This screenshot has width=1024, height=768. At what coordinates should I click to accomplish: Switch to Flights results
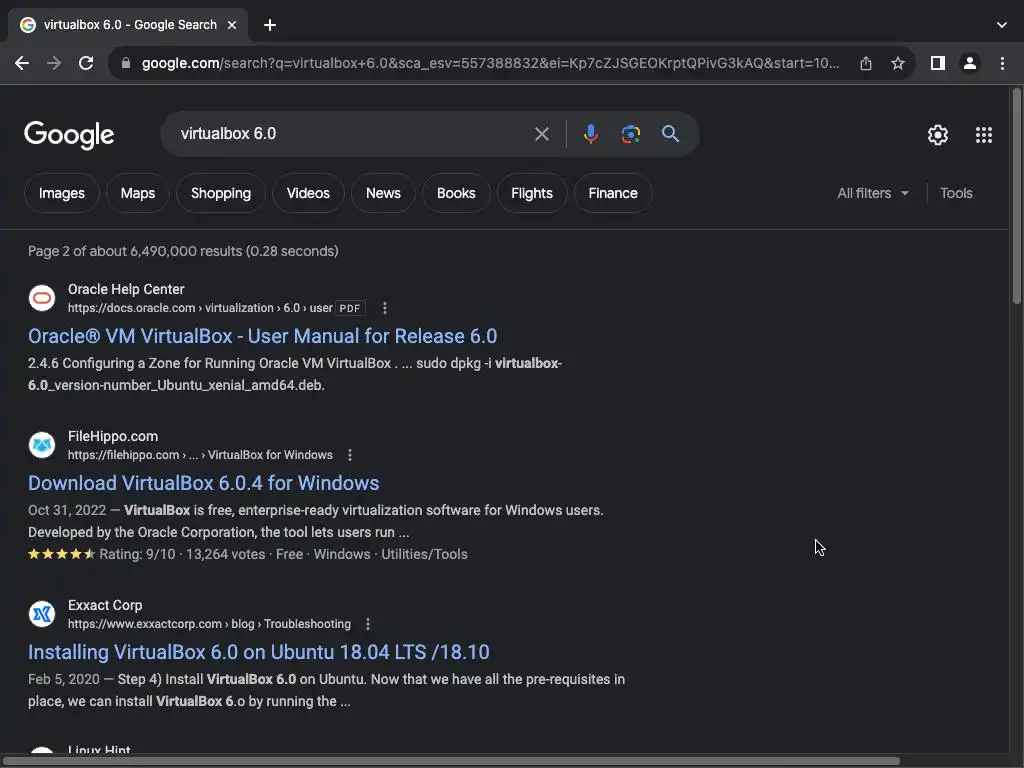pyautogui.click(x=532, y=193)
